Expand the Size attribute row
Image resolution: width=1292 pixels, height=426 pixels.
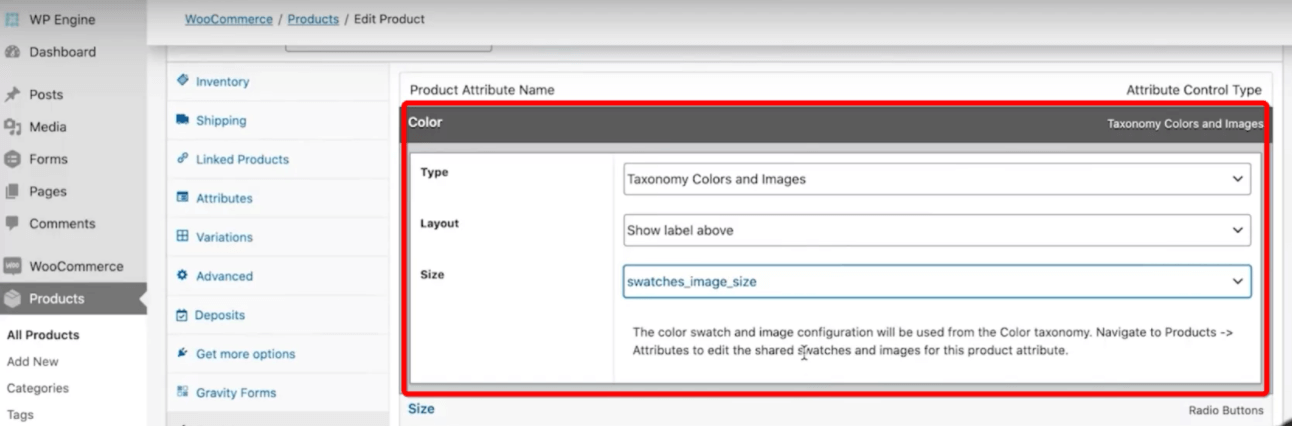pos(836,409)
